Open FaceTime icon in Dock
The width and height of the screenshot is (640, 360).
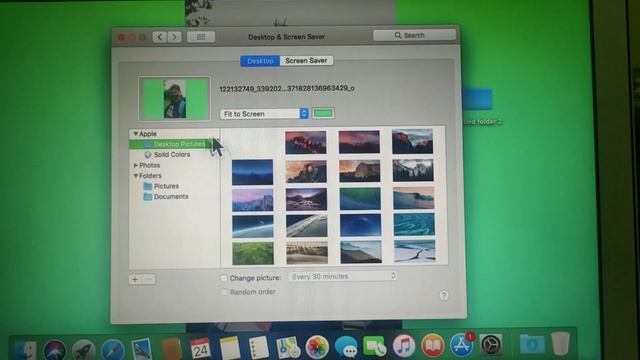pyautogui.click(x=375, y=347)
